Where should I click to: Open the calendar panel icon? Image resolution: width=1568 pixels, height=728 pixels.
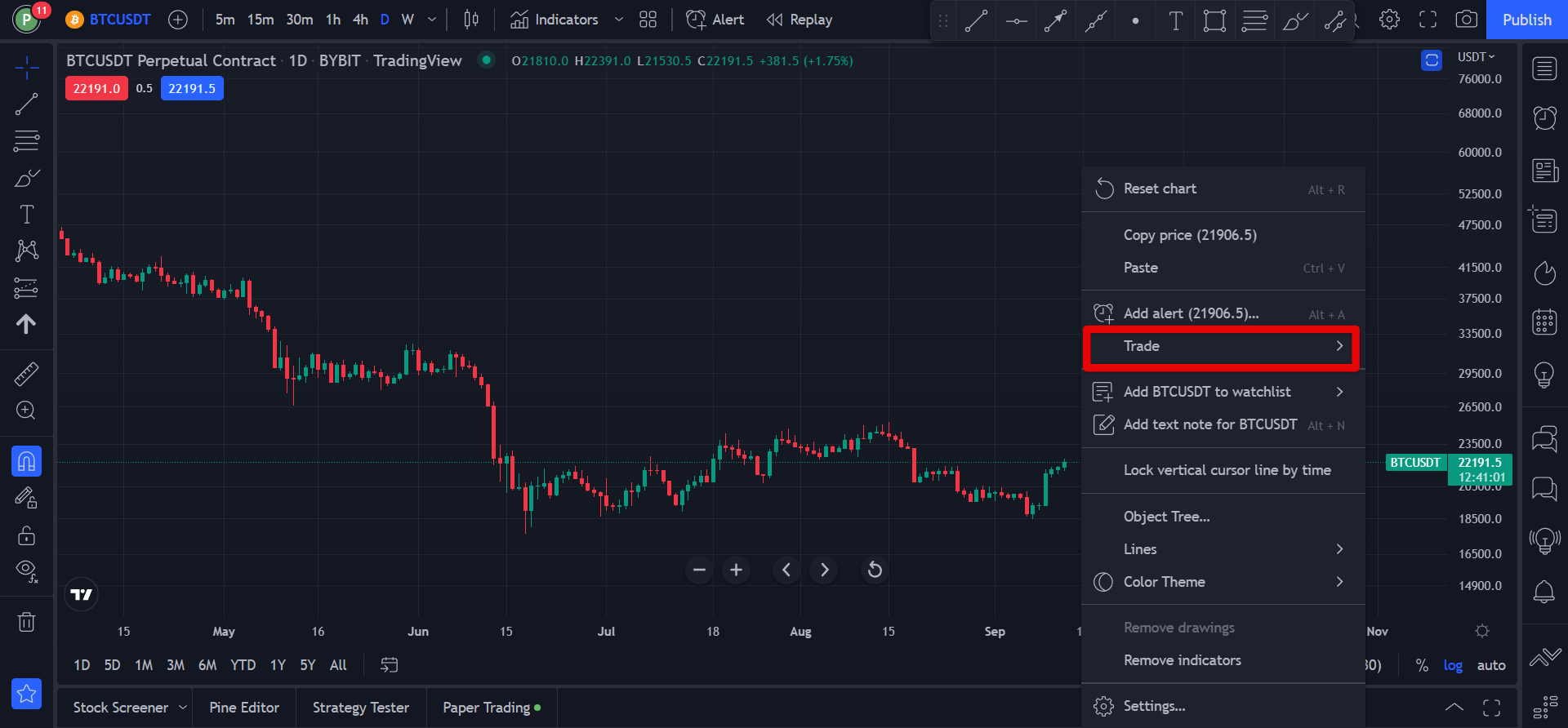tap(1544, 322)
